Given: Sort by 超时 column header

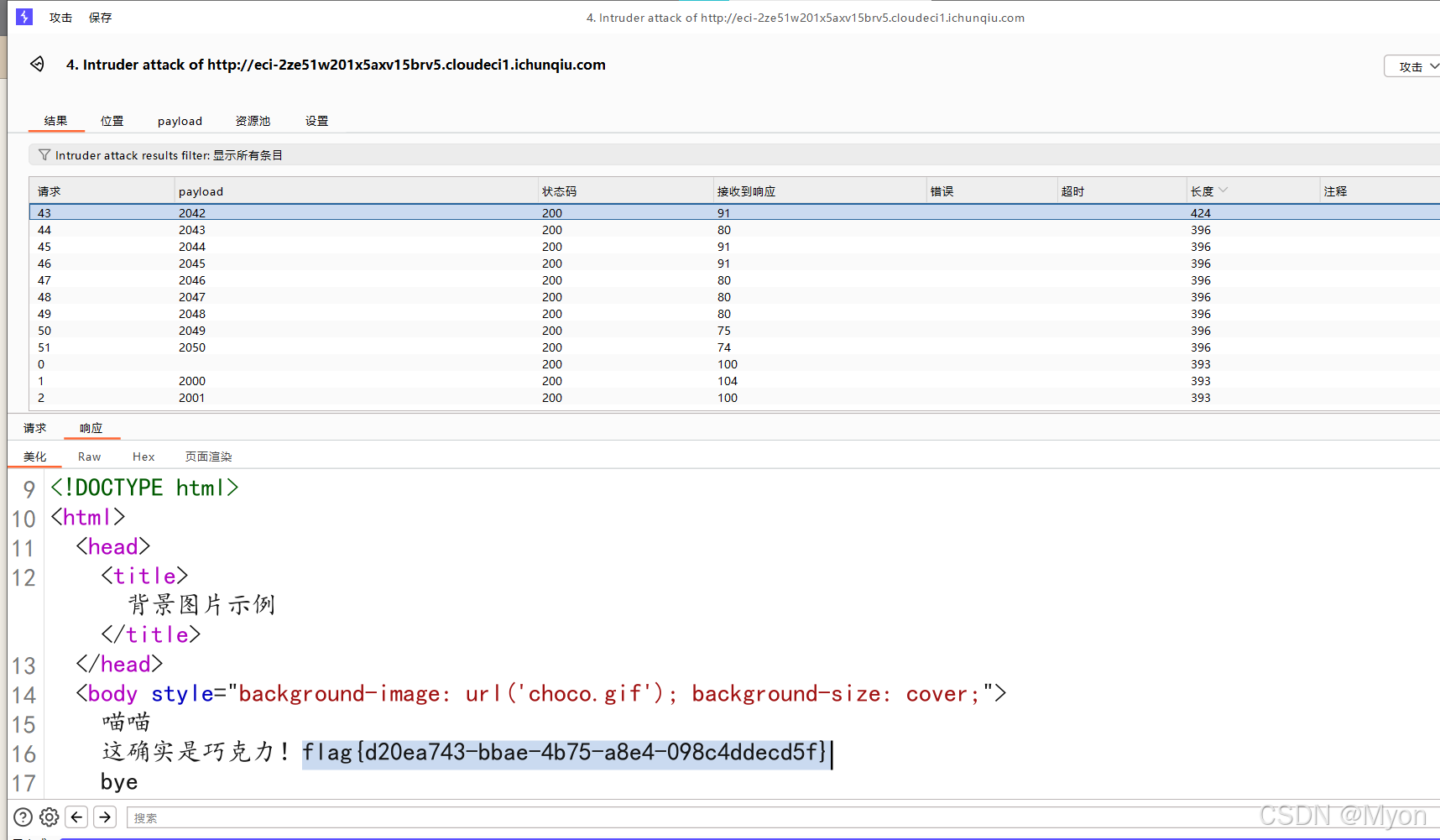Looking at the screenshot, I should coord(1121,191).
